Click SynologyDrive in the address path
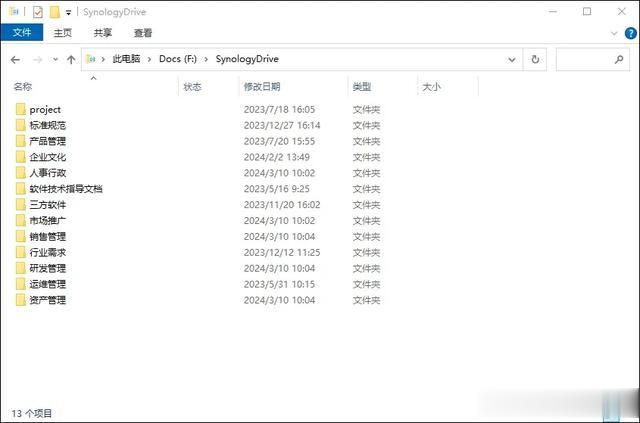Screen dimensions: 640x423 pyautogui.click(x=247, y=59)
